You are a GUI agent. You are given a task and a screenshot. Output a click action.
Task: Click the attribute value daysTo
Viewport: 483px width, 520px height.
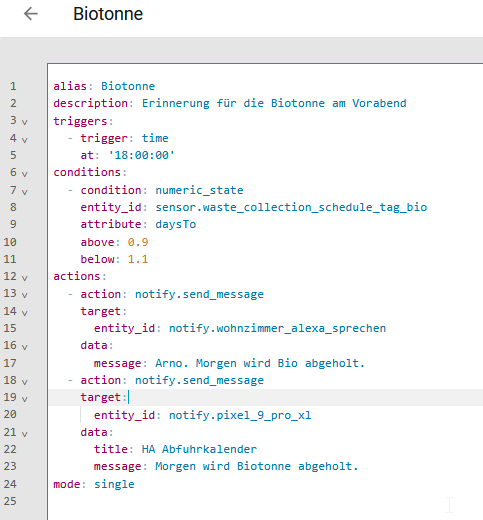click(176, 224)
